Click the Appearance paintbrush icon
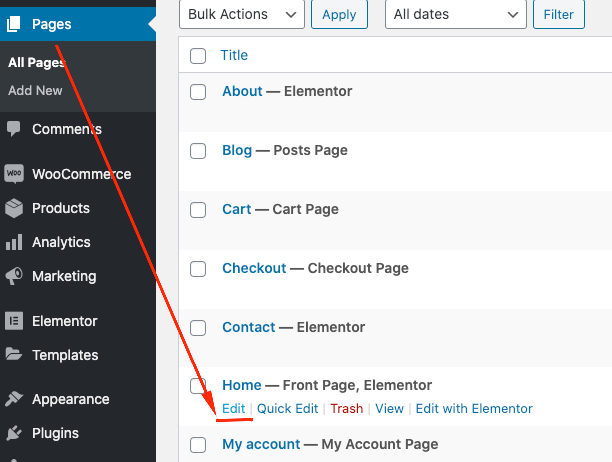 tap(14, 399)
